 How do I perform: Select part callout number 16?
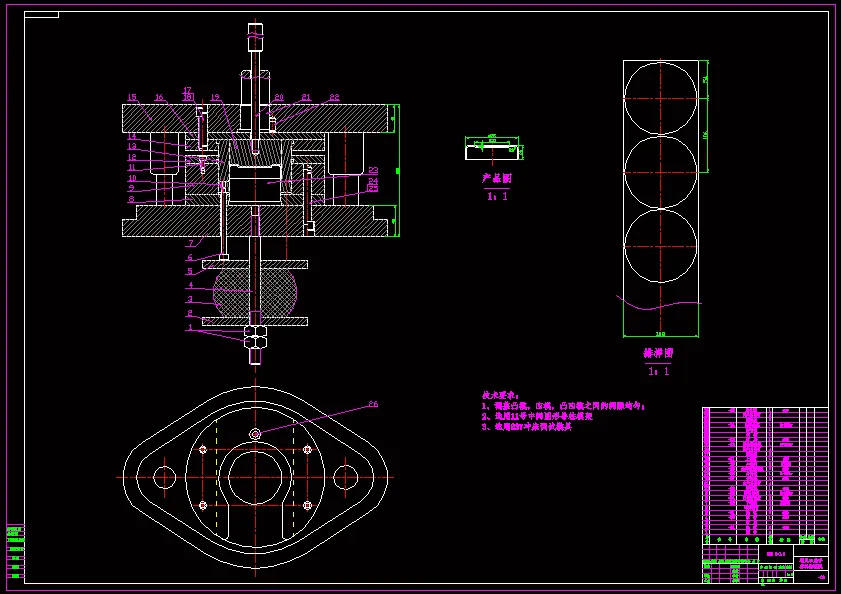(159, 97)
